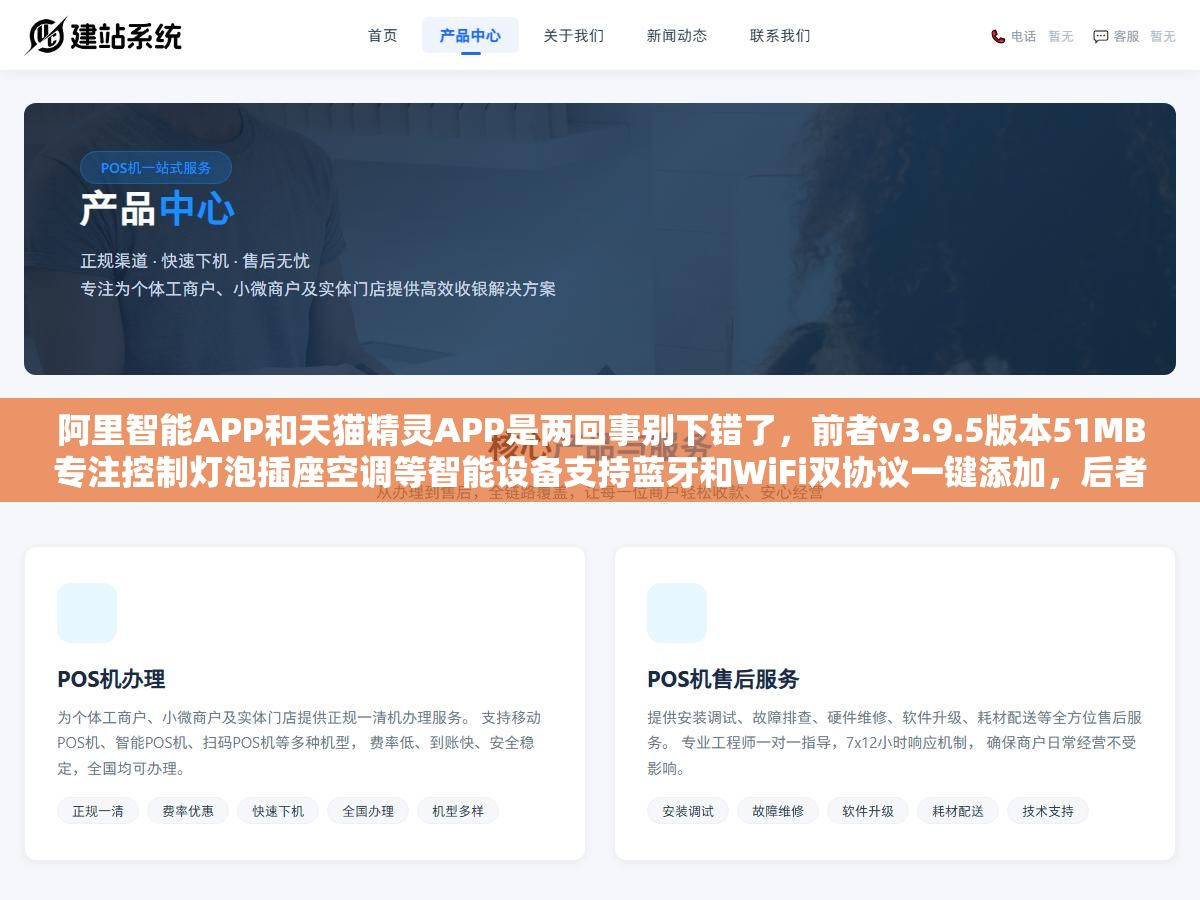Open 新闻动态 in the nav bar
The height and width of the screenshot is (900, 1200).
[677, 35]
